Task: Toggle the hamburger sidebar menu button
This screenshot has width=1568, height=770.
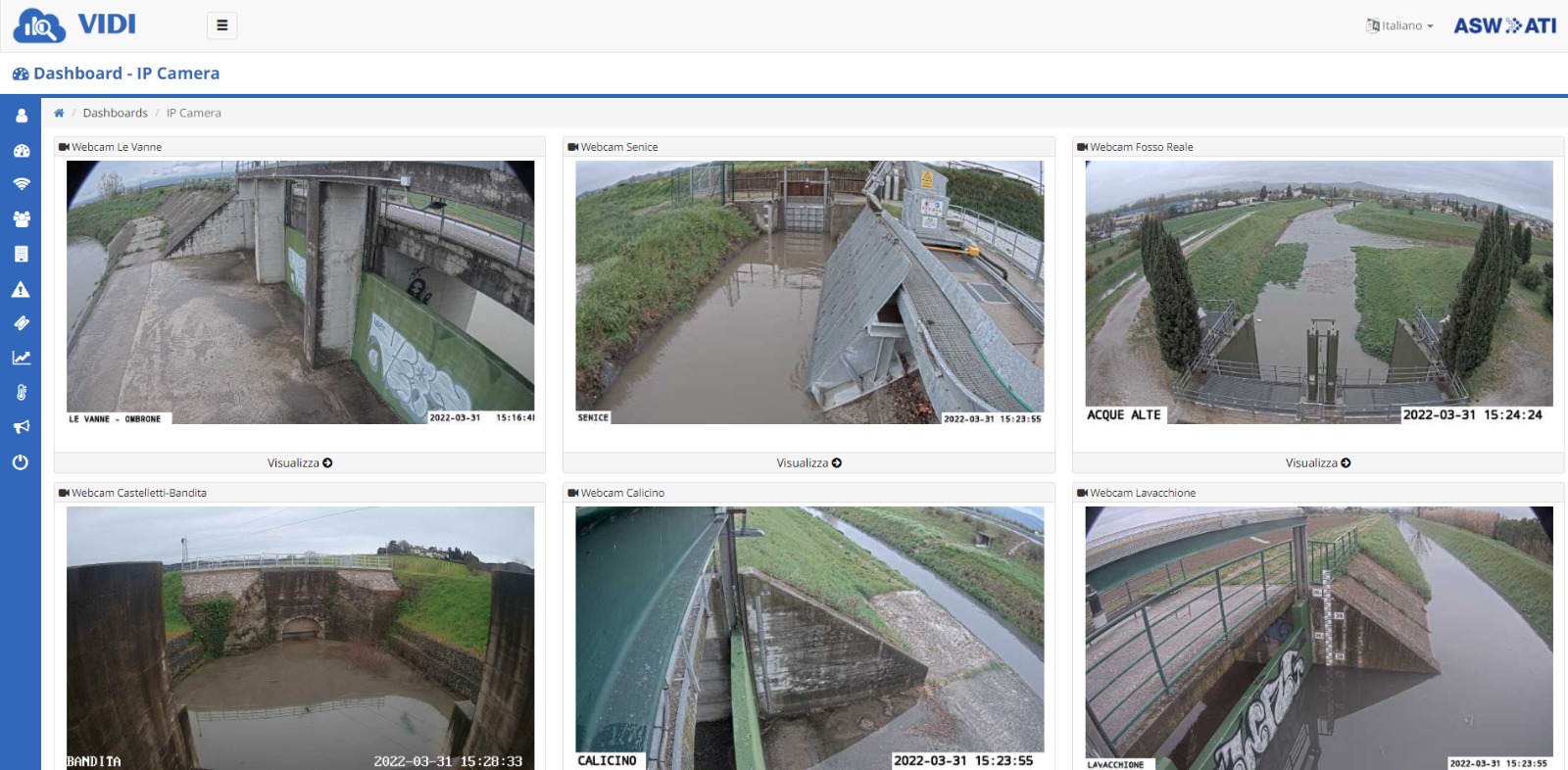Action: tap(221, 25)
